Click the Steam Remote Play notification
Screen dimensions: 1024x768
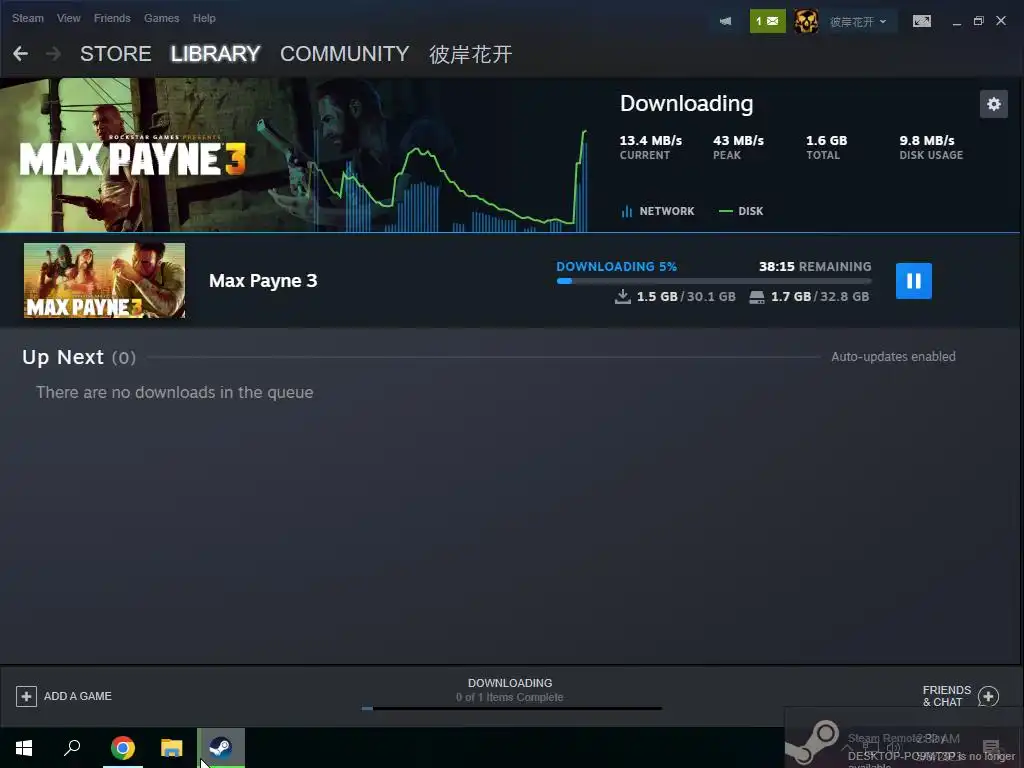click(x=904, y=738)
